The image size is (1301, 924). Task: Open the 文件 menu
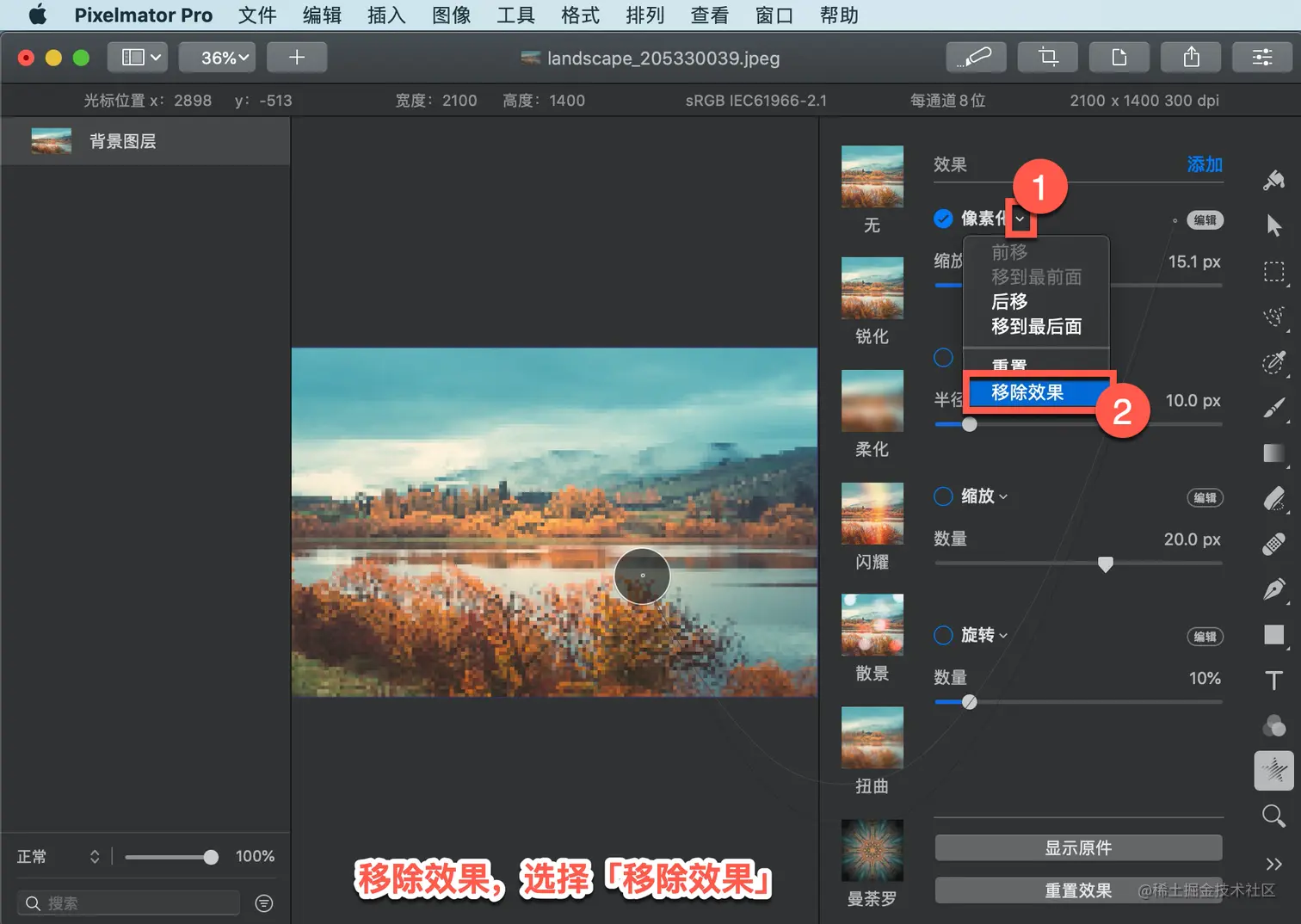[x=257, y=15]
